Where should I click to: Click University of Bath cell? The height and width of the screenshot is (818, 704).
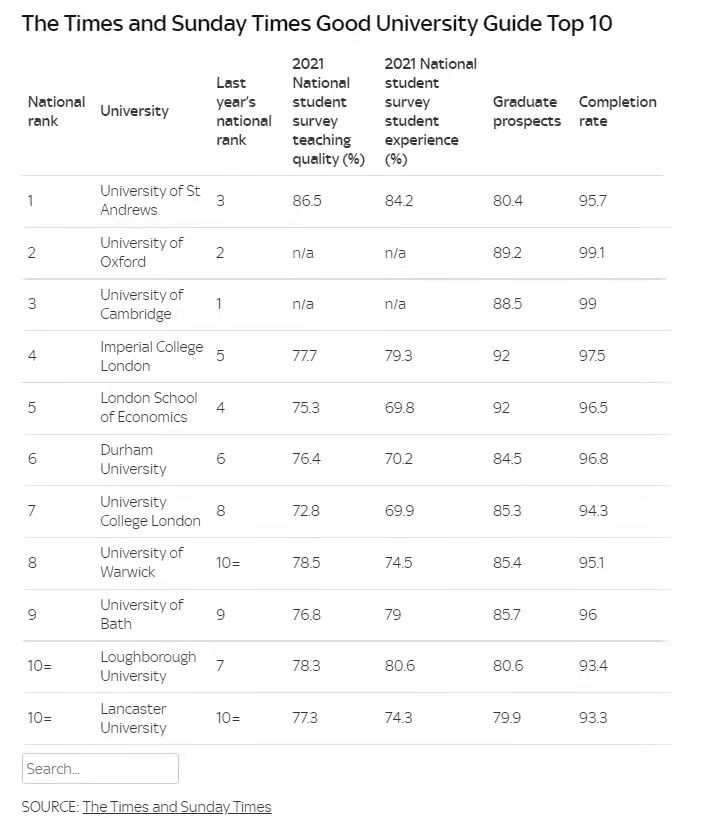point(141,615)
